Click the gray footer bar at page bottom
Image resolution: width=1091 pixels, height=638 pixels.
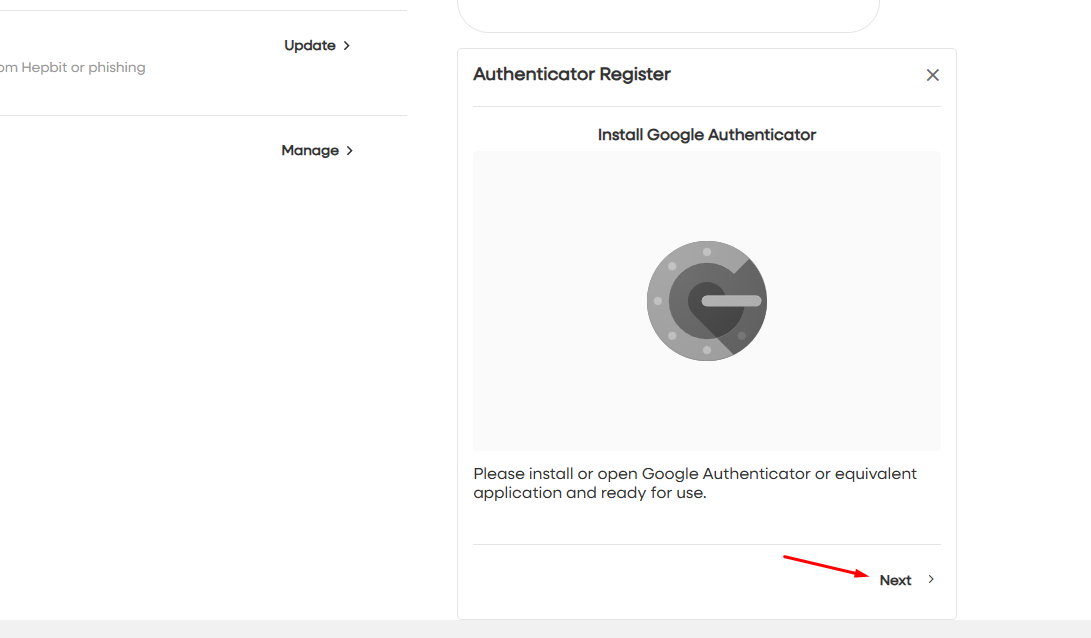[x=545, y=629]
